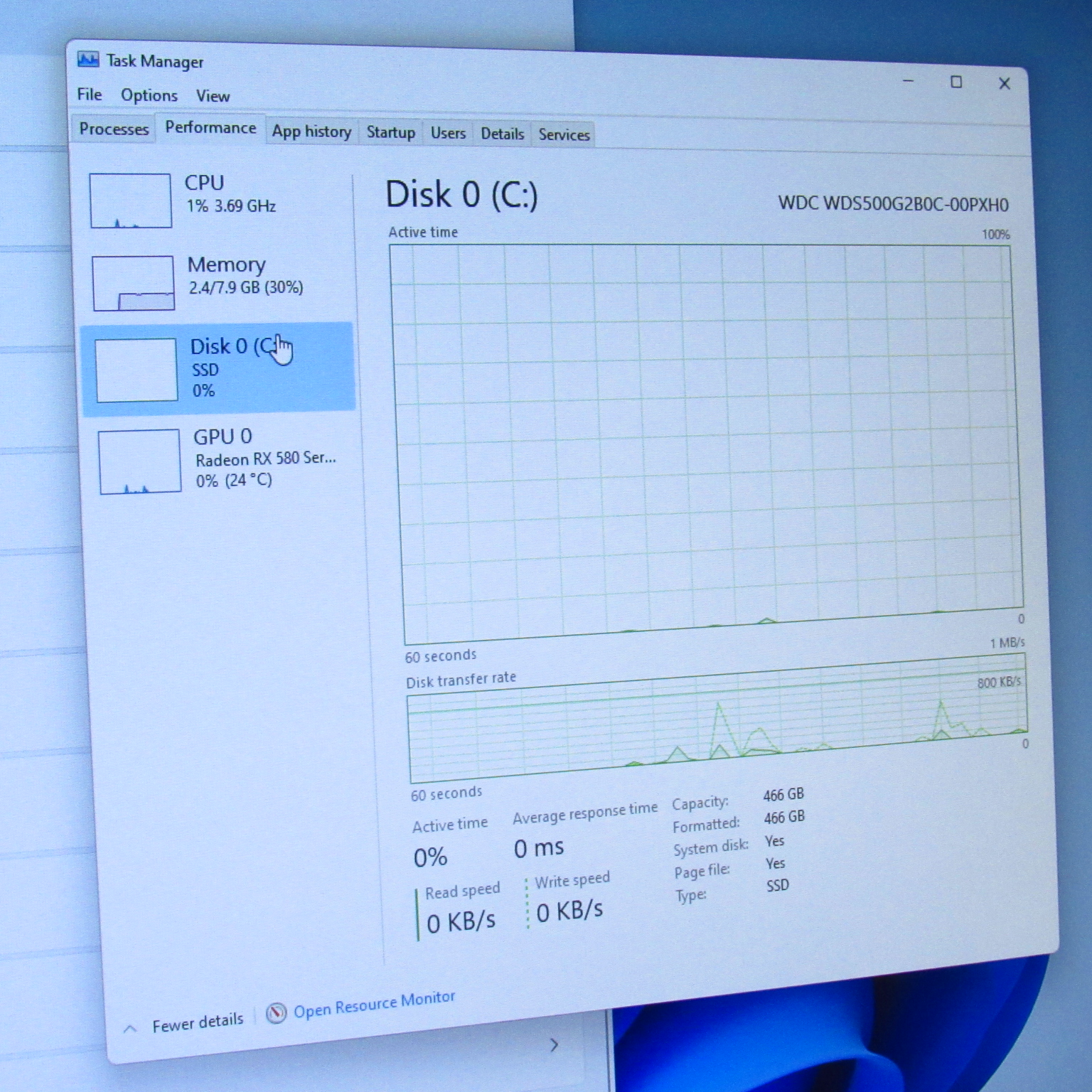
Task: Select the CPU usage mini graph
Action: click(x=131, y=200)
